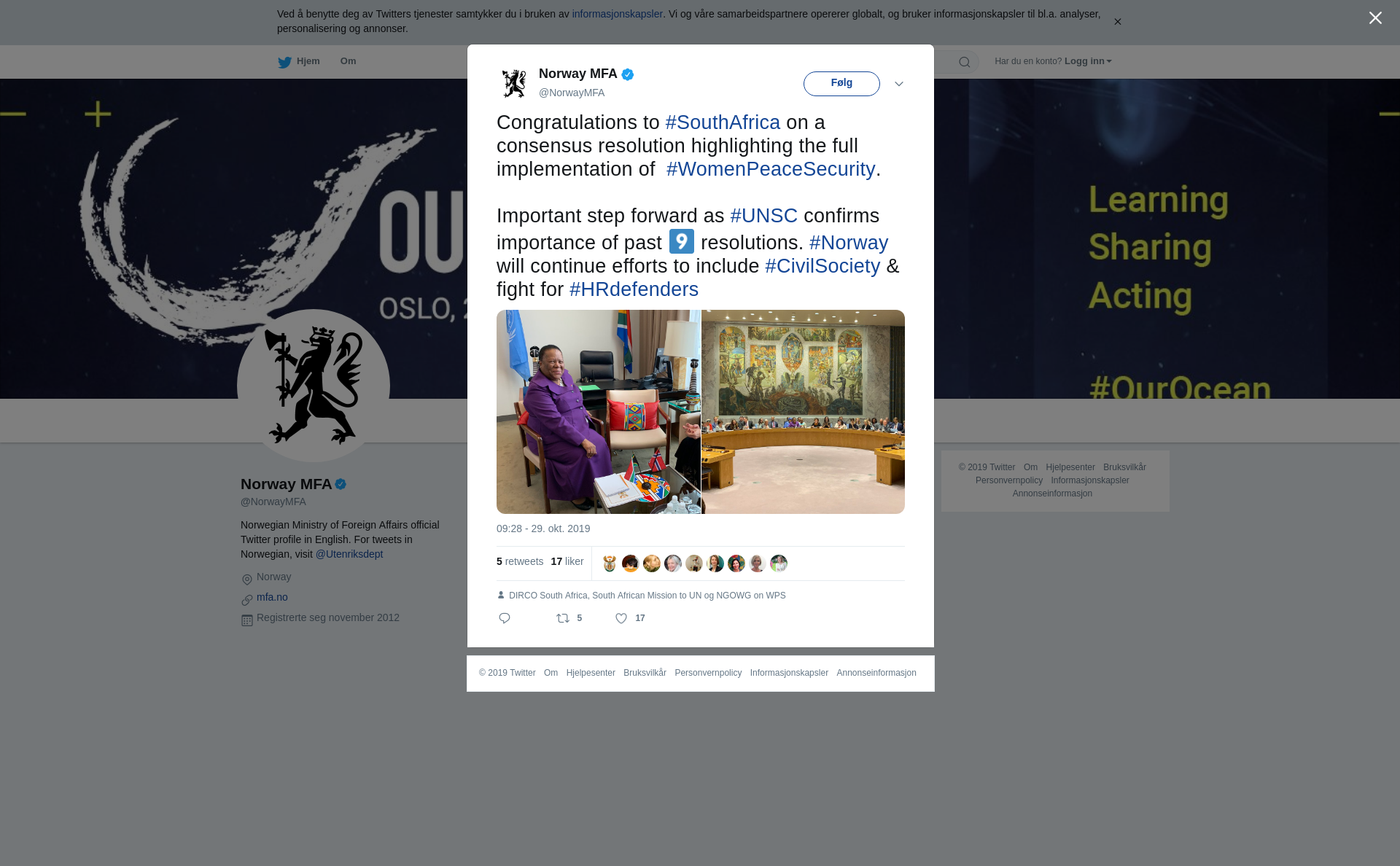Close the tweet overlay with X
The width and height of the screenshot is (1400, 866).
(x=1375, y=18)
